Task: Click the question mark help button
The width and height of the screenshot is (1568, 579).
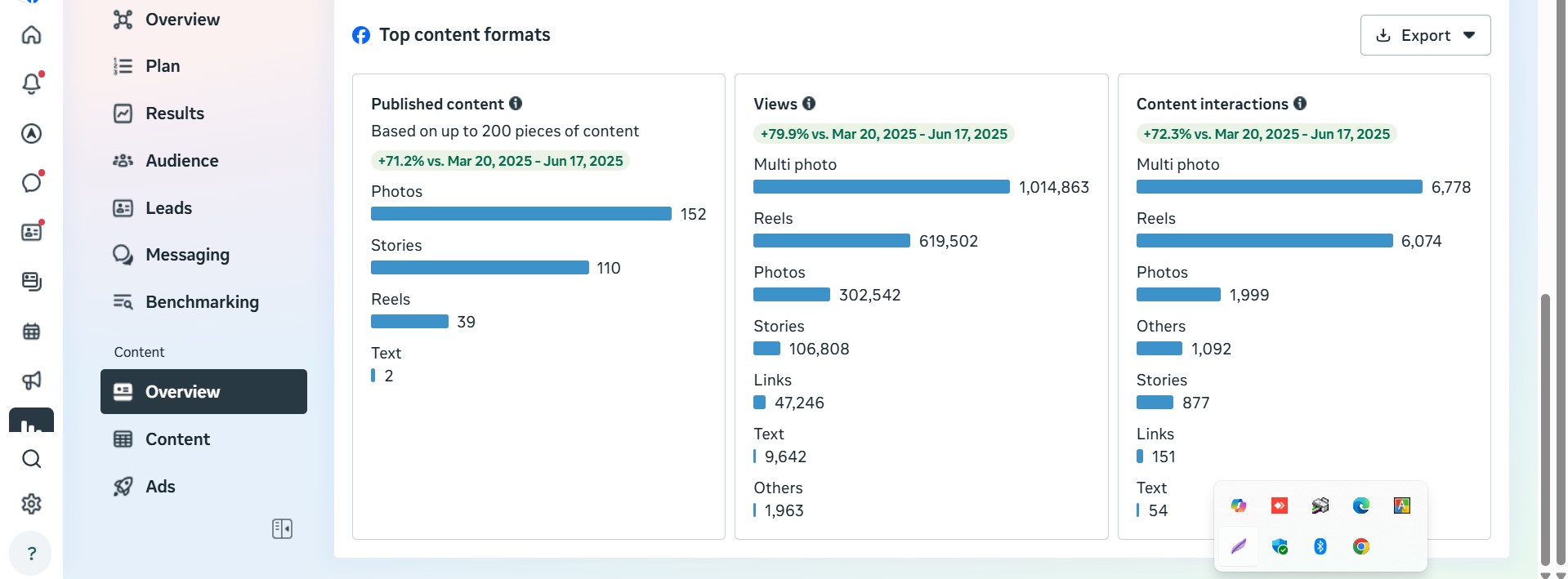Action: [x=31, y=554]
